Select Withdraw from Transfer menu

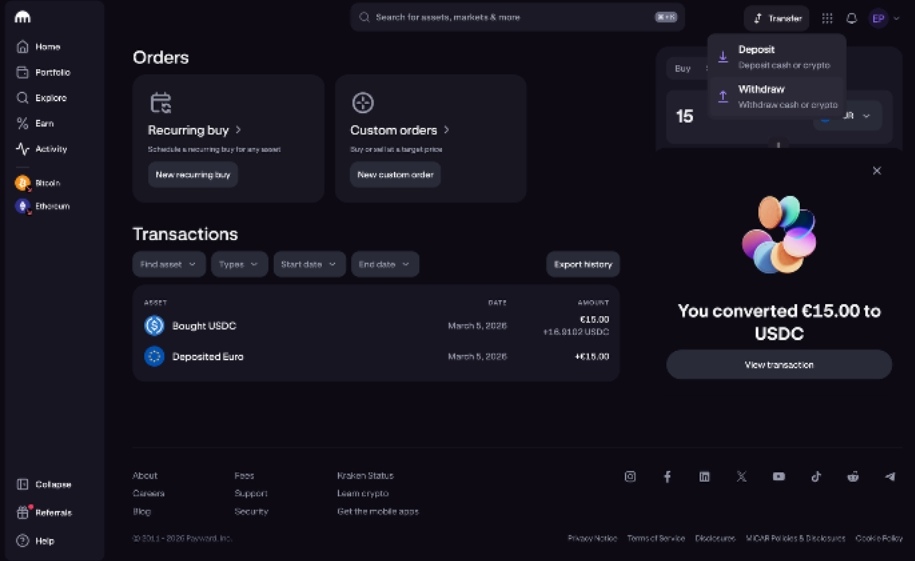click(x=777, y=97)
